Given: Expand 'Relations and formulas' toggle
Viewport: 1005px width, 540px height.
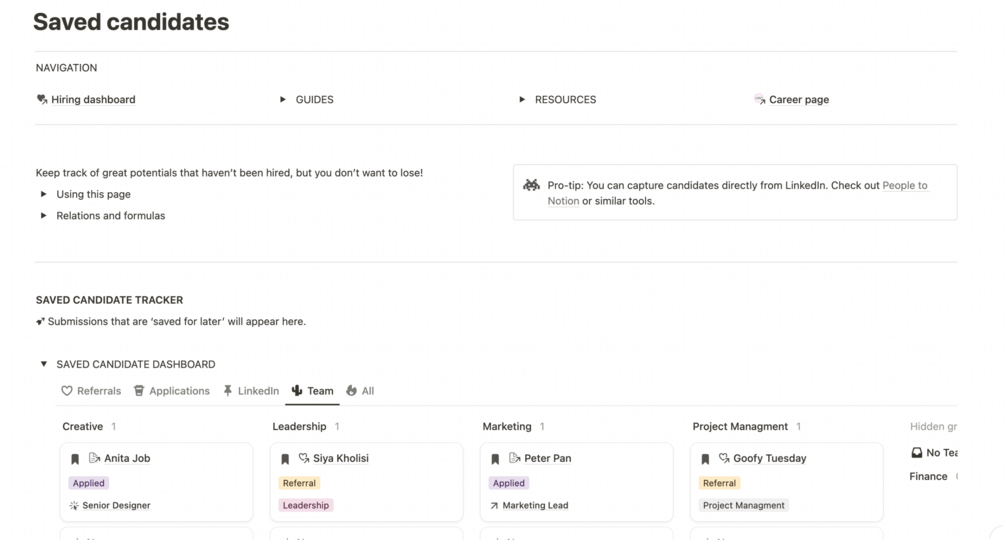Looking at the screenshot, I should [x=44, y=215].
